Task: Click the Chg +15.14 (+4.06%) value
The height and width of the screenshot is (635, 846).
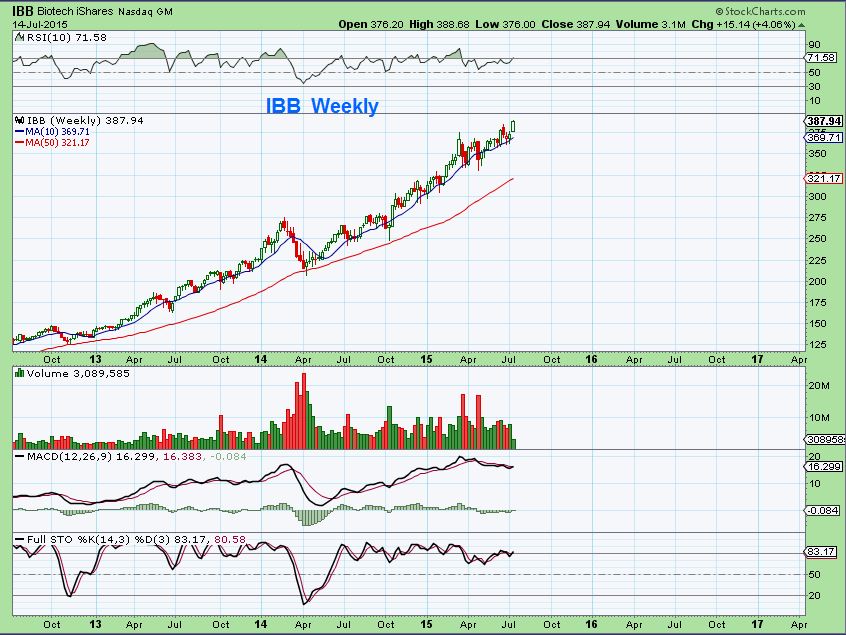Action: [x=743, y=24]
